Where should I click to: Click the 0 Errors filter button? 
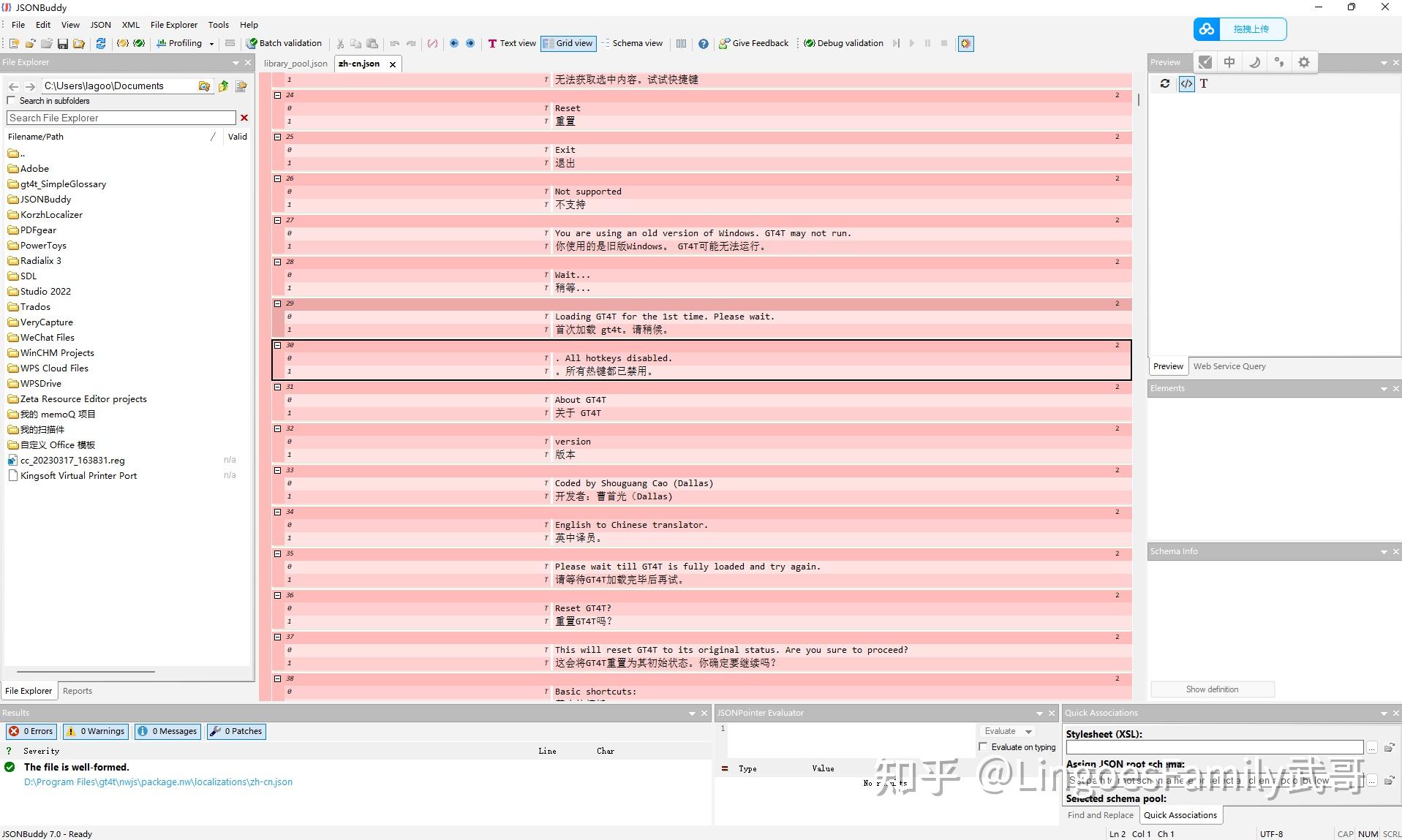[x=31, y=731]
